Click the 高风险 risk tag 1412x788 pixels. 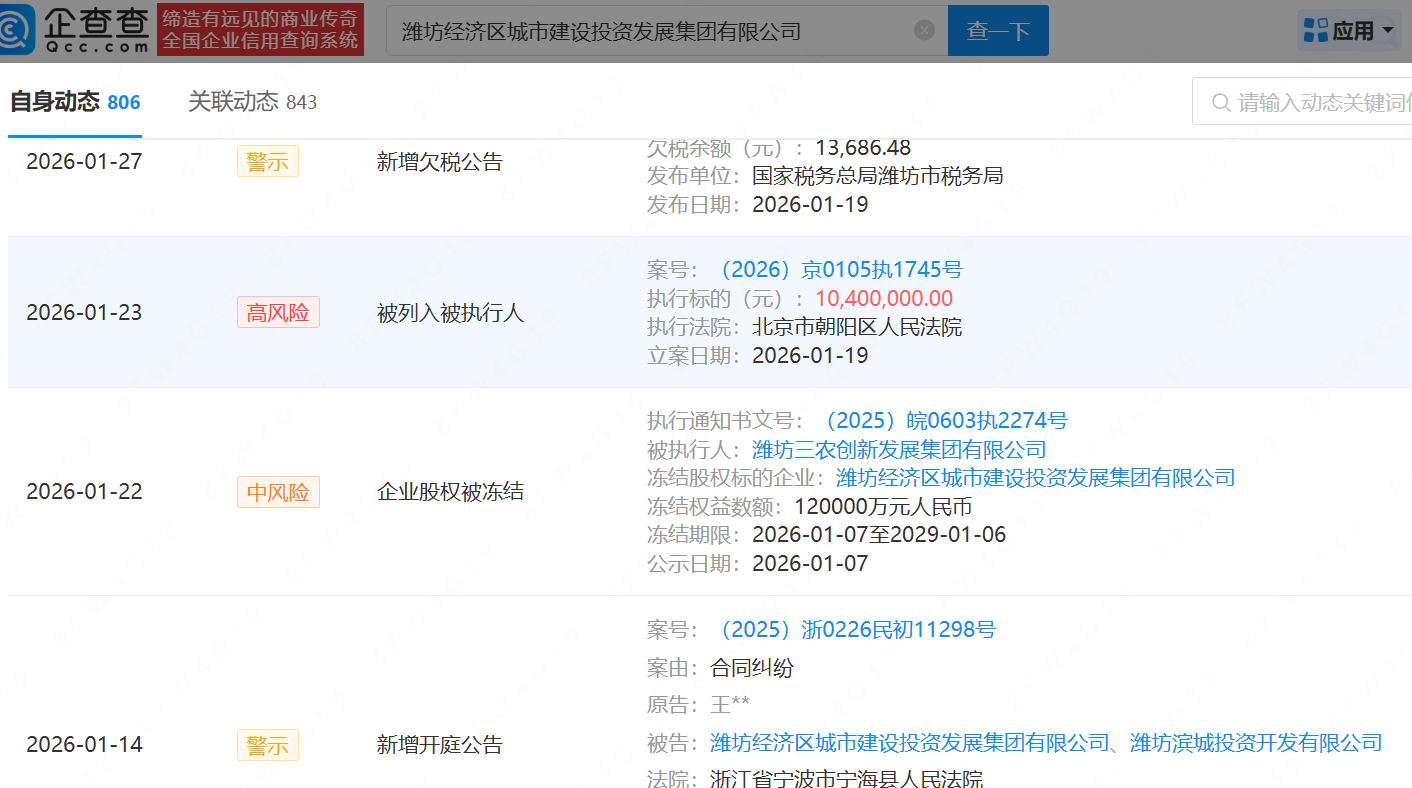pos(278,313)
